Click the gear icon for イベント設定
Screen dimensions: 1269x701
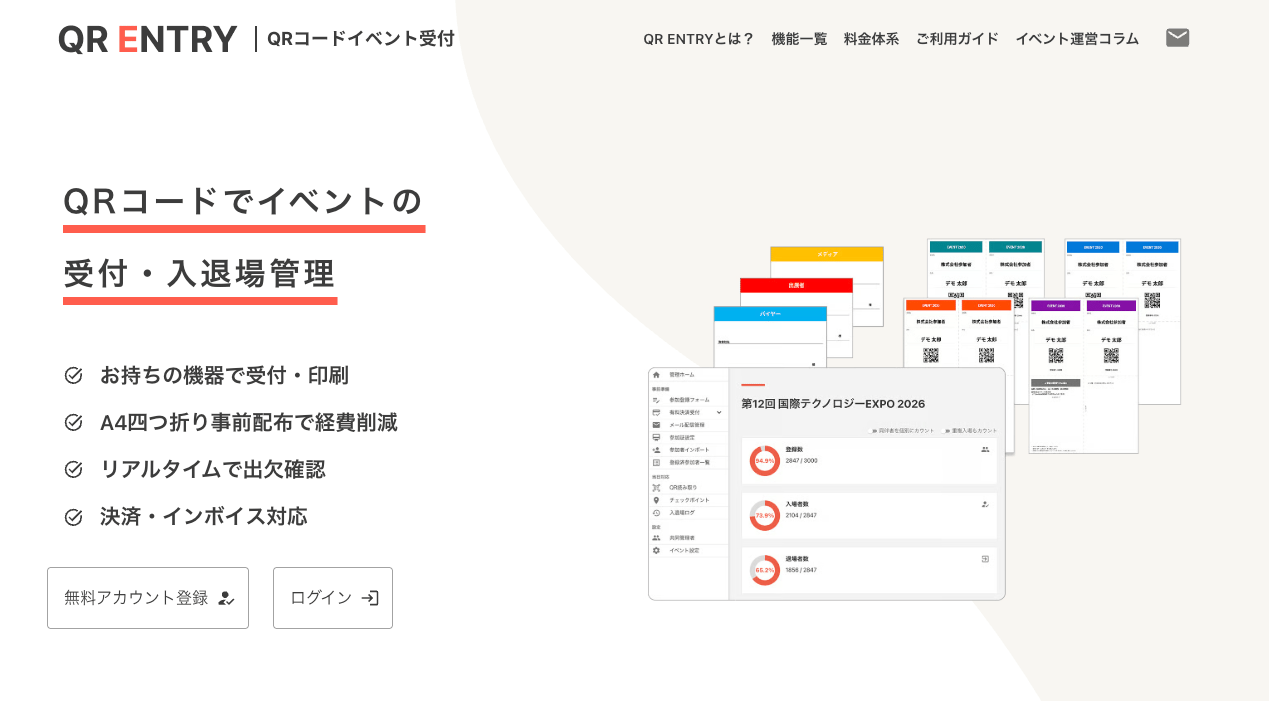(x=657, y=550)
